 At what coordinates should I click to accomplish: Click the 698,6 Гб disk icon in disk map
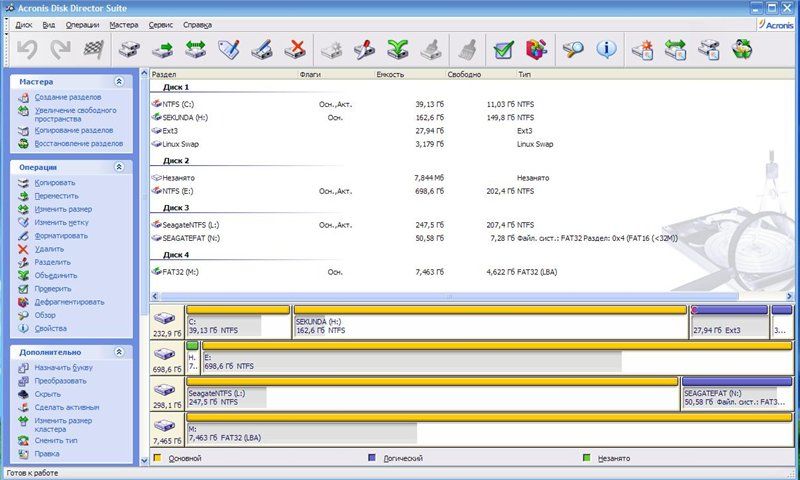coord(164,355)
